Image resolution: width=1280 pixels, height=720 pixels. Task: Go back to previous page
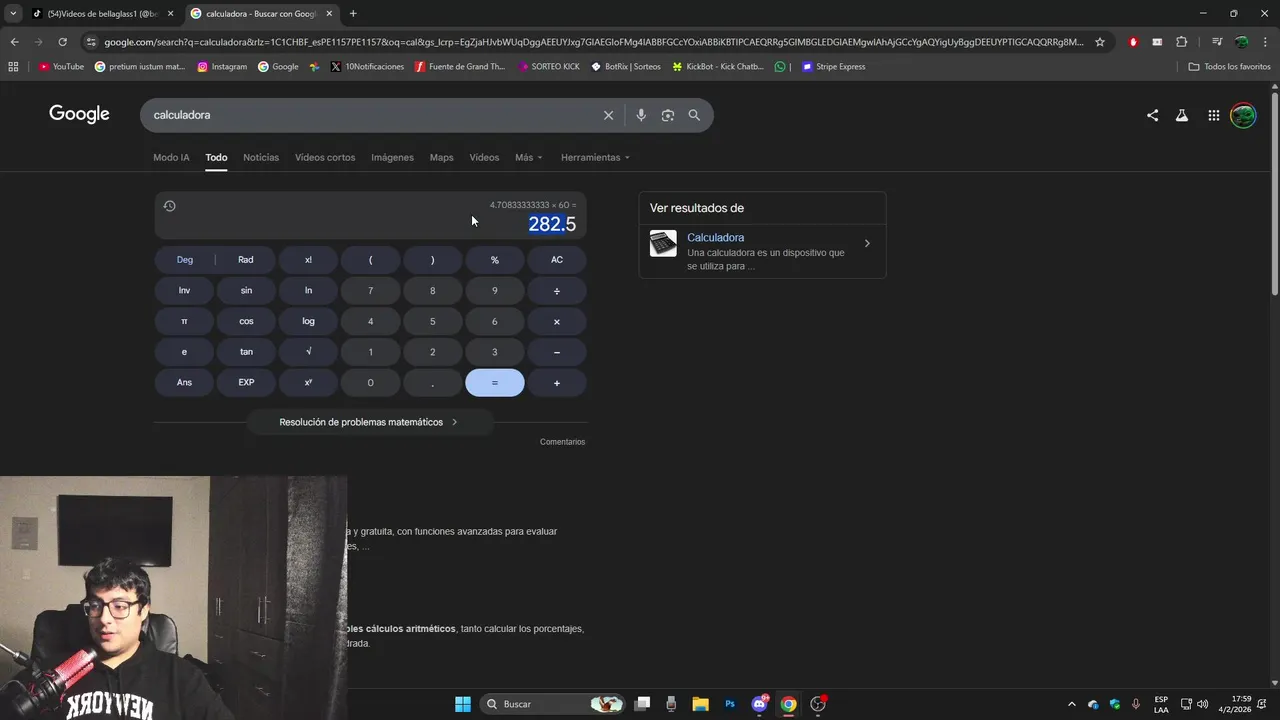click(14, 42)
